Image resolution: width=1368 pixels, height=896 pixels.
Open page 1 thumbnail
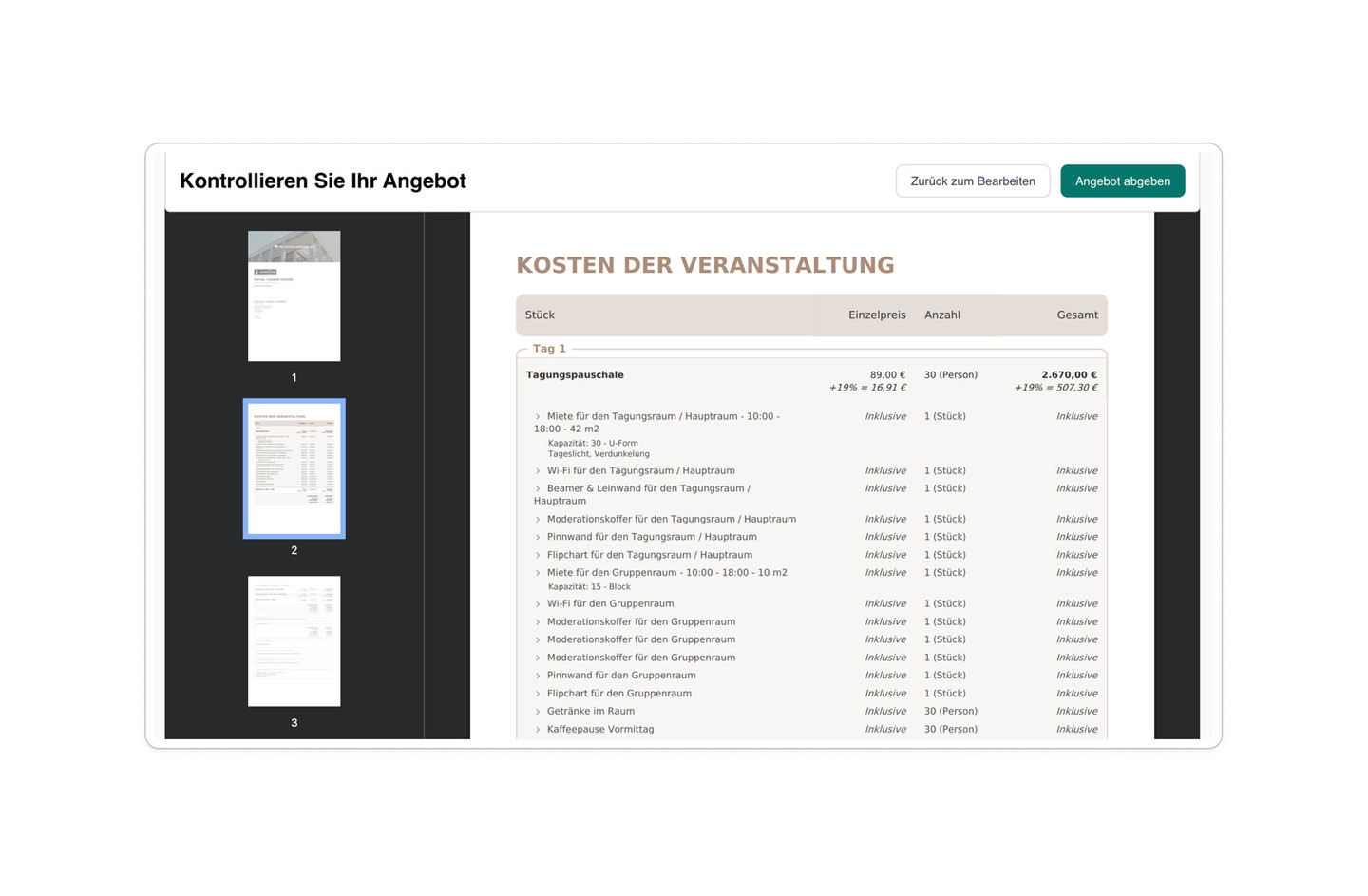pyautogui.click(x=294, y=295)
